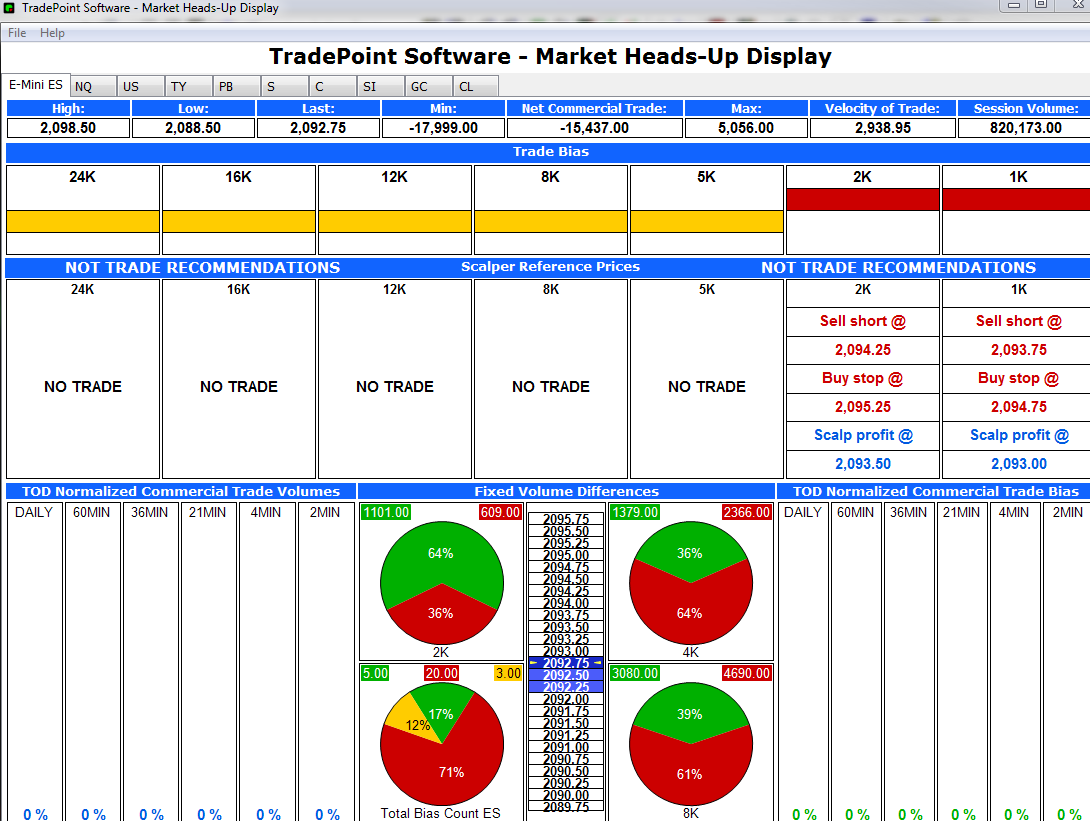This screenshot has width=1090, height=821.
Task: Click the red 2366.00 value above 4K pie
Action: tap(747, 512)
